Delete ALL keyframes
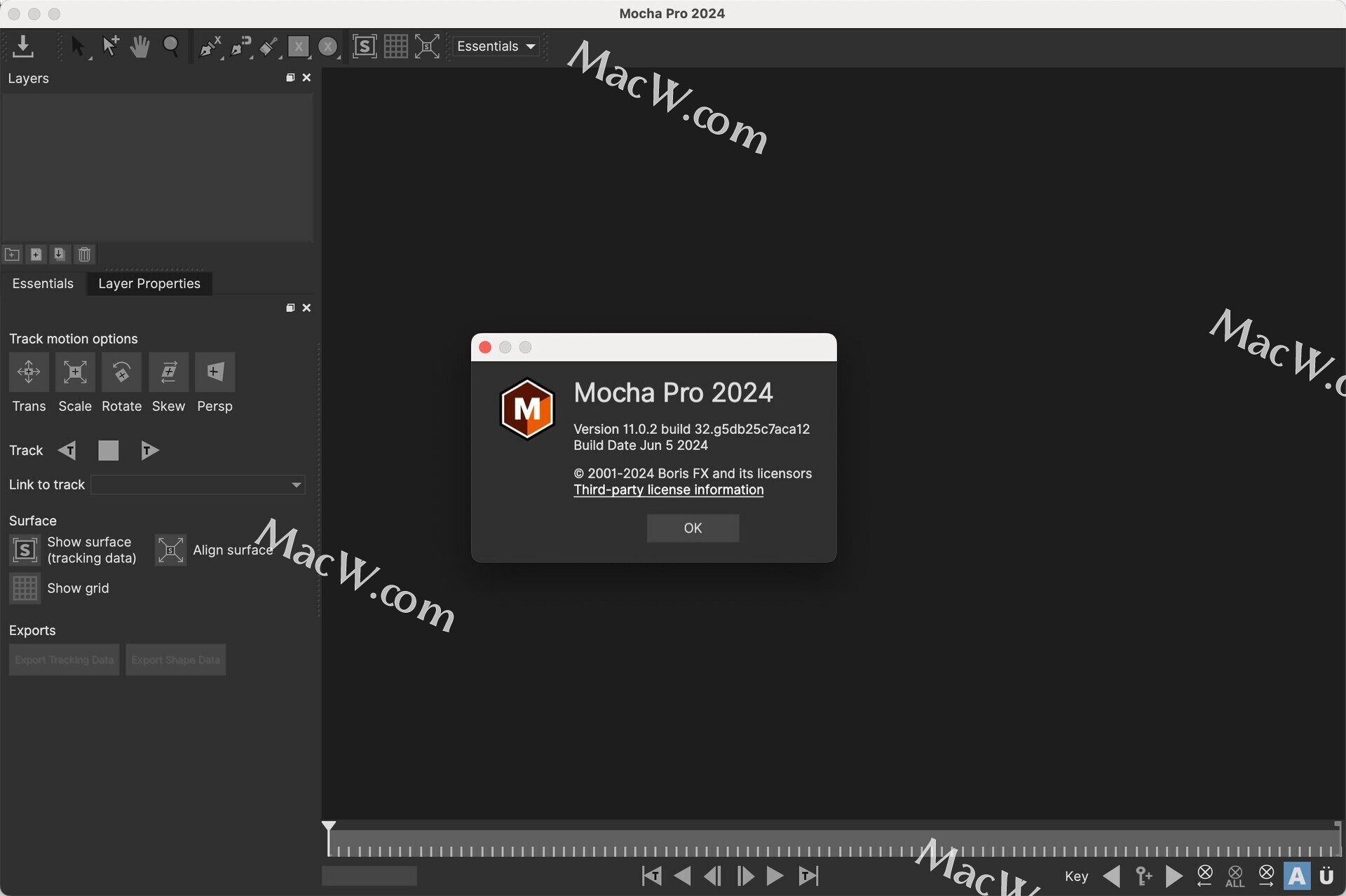This screenshot has height=896, width=1346. [x=1235, y=876]
